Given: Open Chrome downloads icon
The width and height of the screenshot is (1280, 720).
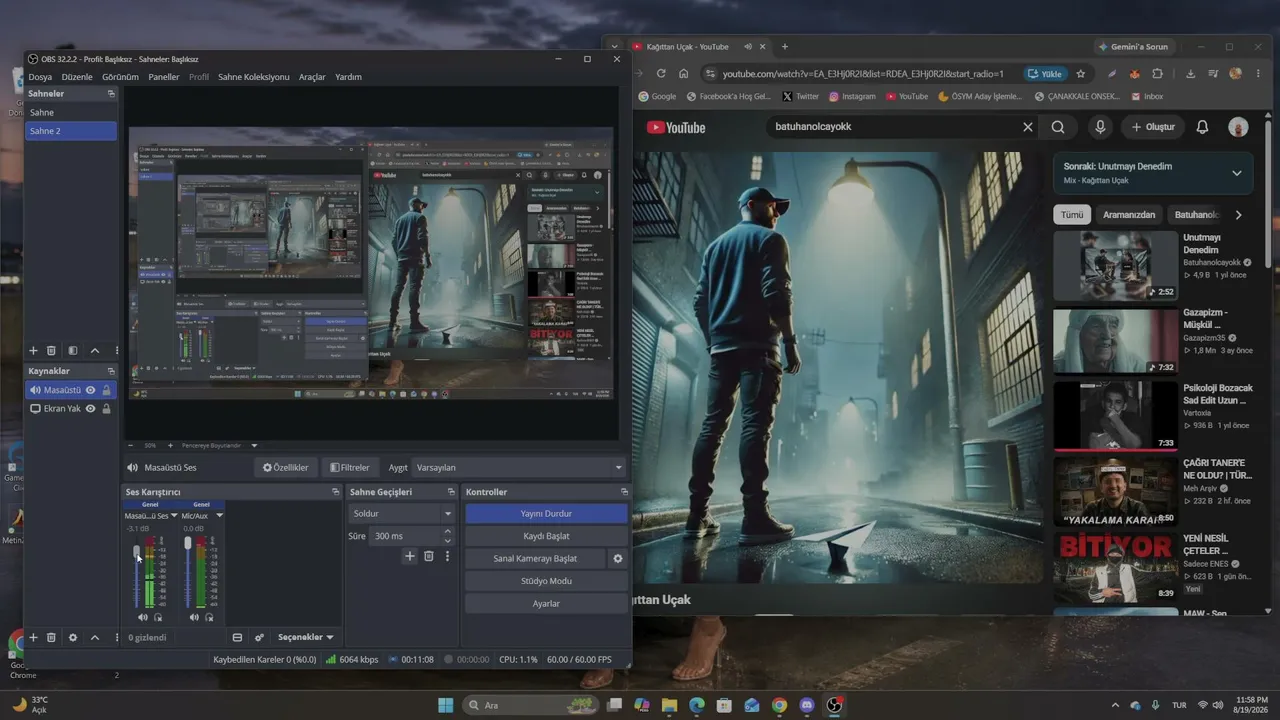Looking at the screenshot, I should (x=1190, y=73).
